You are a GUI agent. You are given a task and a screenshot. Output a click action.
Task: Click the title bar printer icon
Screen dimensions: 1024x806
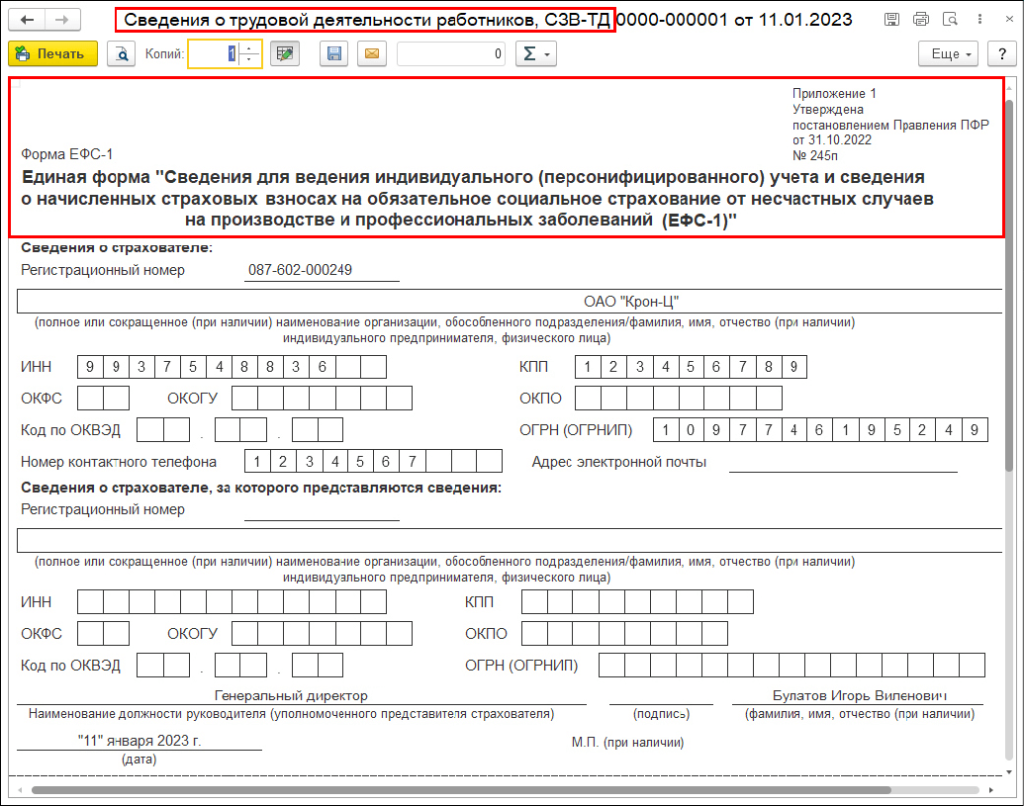point(921,20)
